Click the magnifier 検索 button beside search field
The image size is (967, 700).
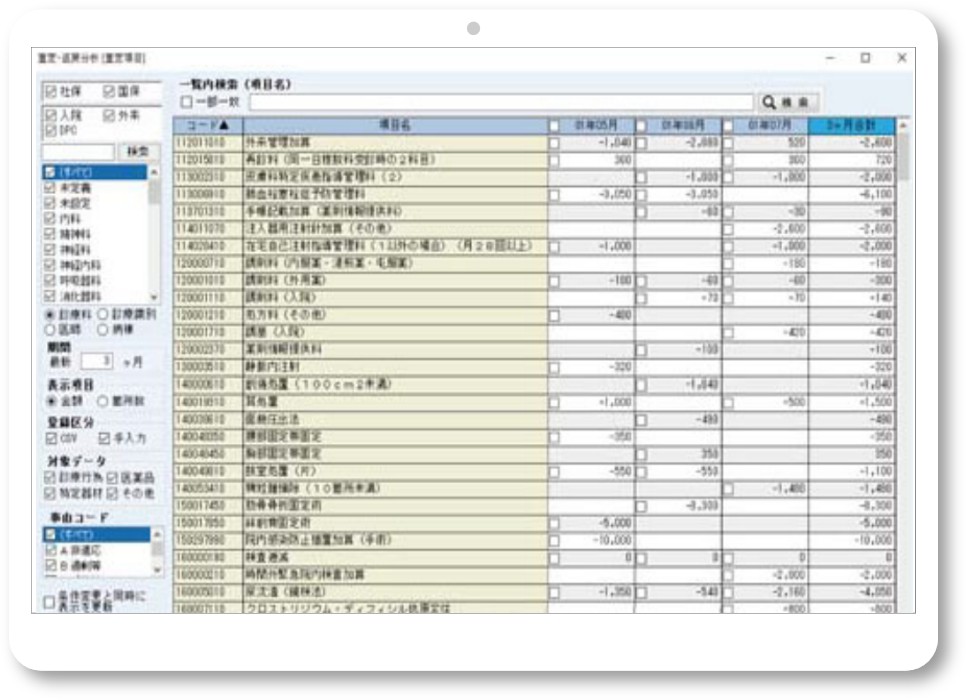[788, 102]
